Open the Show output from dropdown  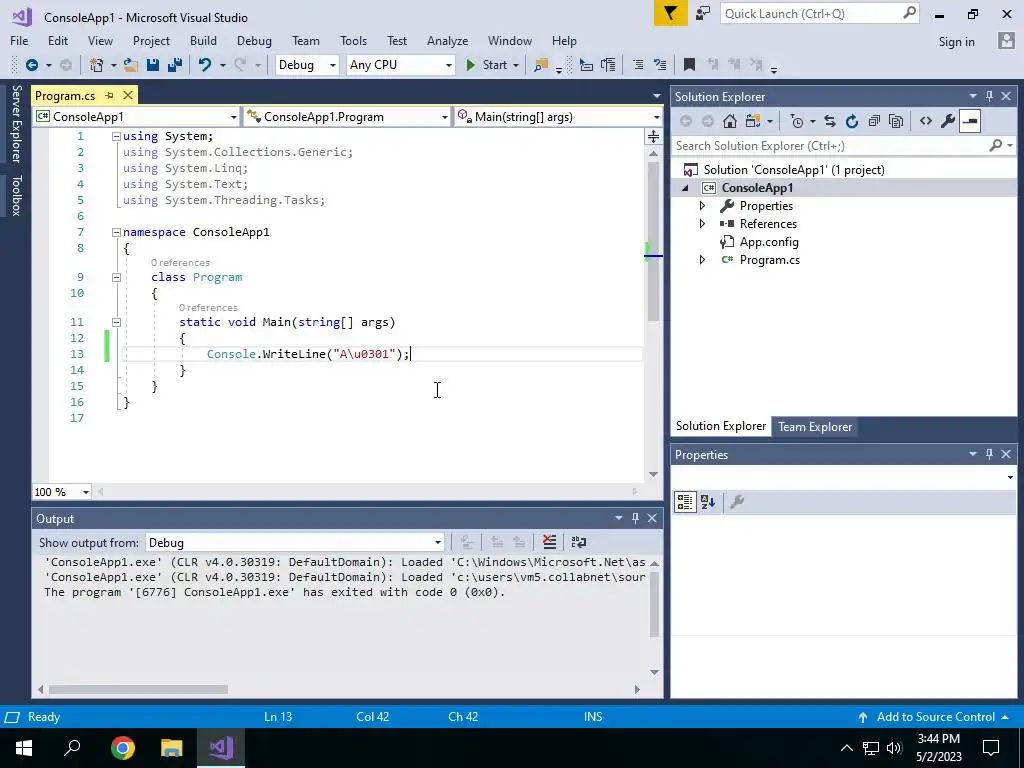coord(295,543)
